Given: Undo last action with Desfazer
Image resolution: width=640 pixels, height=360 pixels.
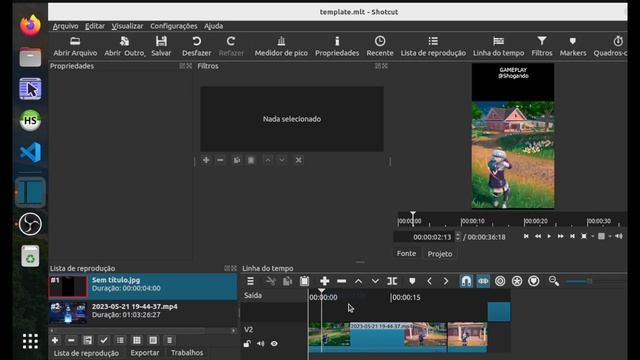Looking at the screenshot, I should [x=196, y=47].
